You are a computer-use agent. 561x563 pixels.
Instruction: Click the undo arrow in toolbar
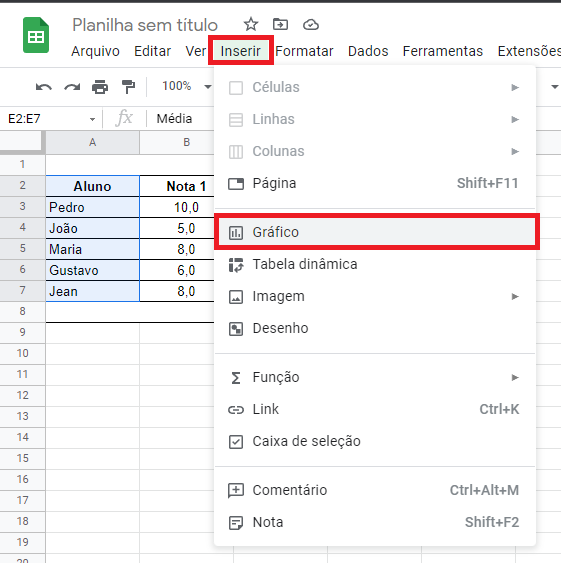44,87
